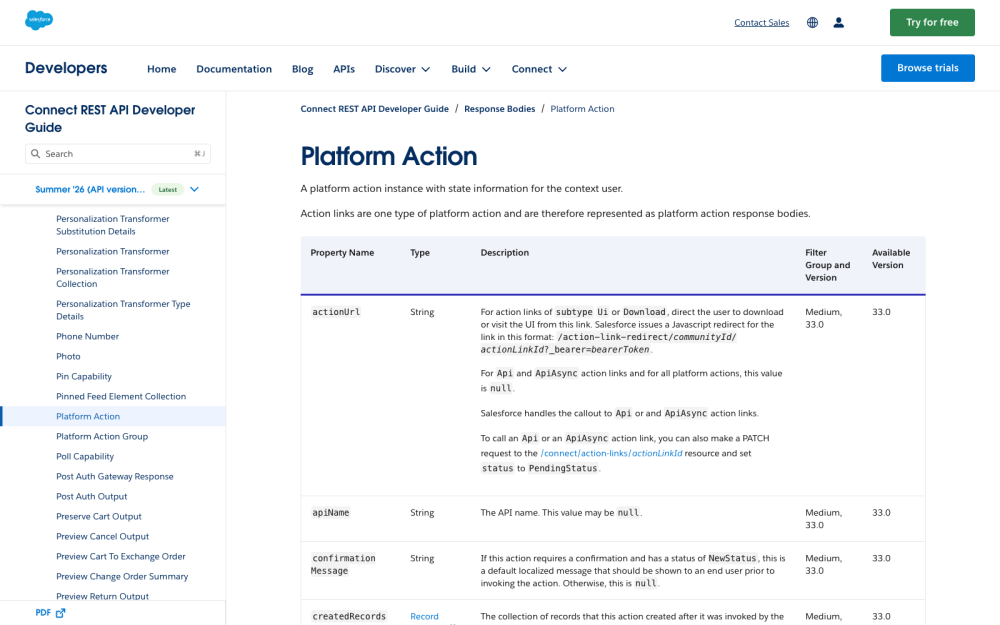Expand the Build menu
This screenshot has height=625, width=1000.
pos(471,69)
